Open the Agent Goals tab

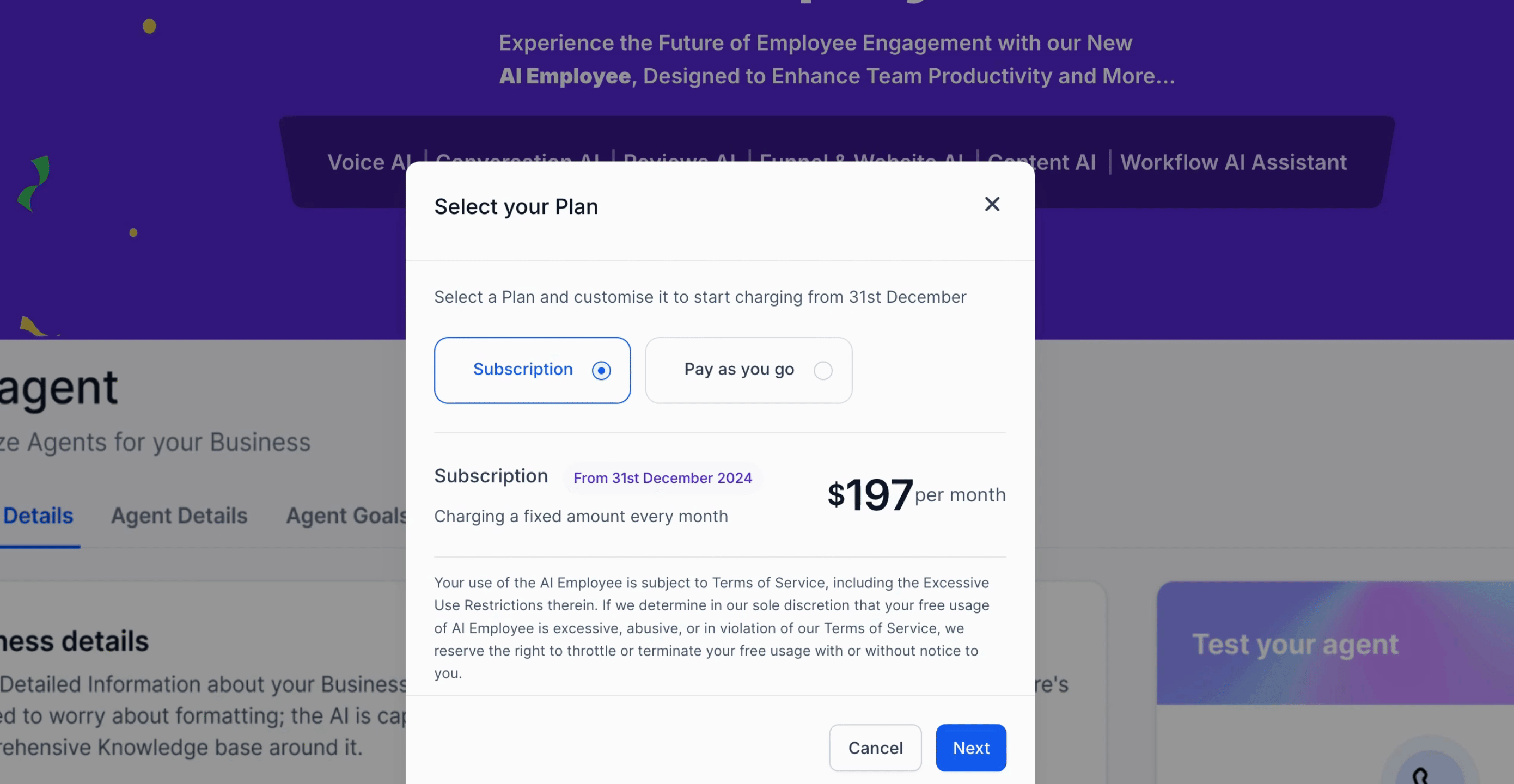click(x=346, y=516)
